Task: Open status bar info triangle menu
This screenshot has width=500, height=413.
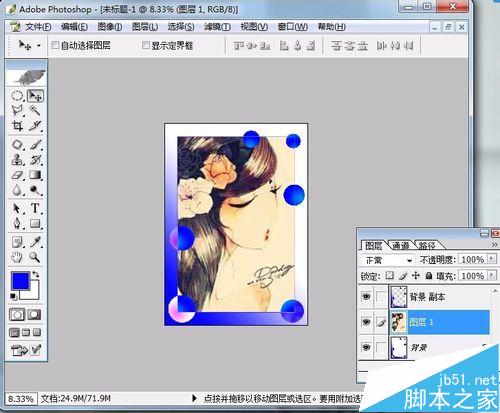Action: [x=194, y=398]
